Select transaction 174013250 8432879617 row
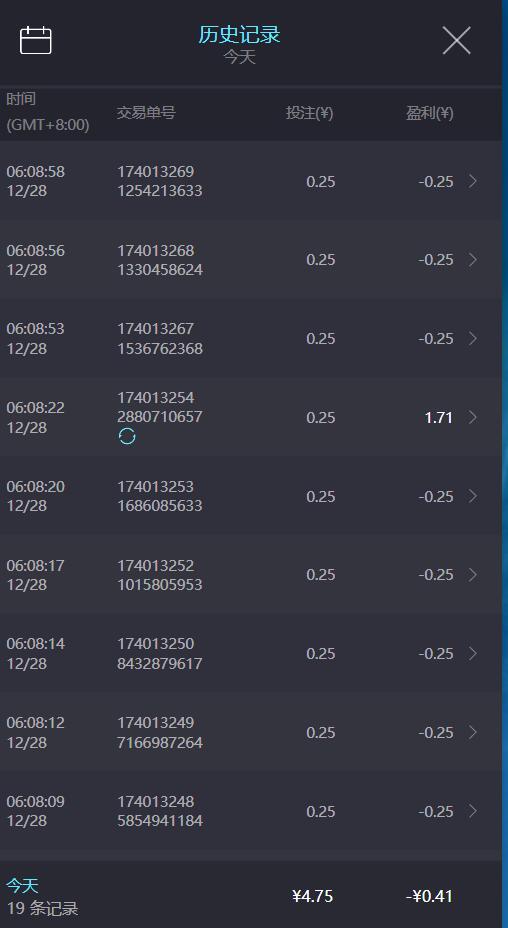The width and height of the screenshot is (508, 928). 251,653
